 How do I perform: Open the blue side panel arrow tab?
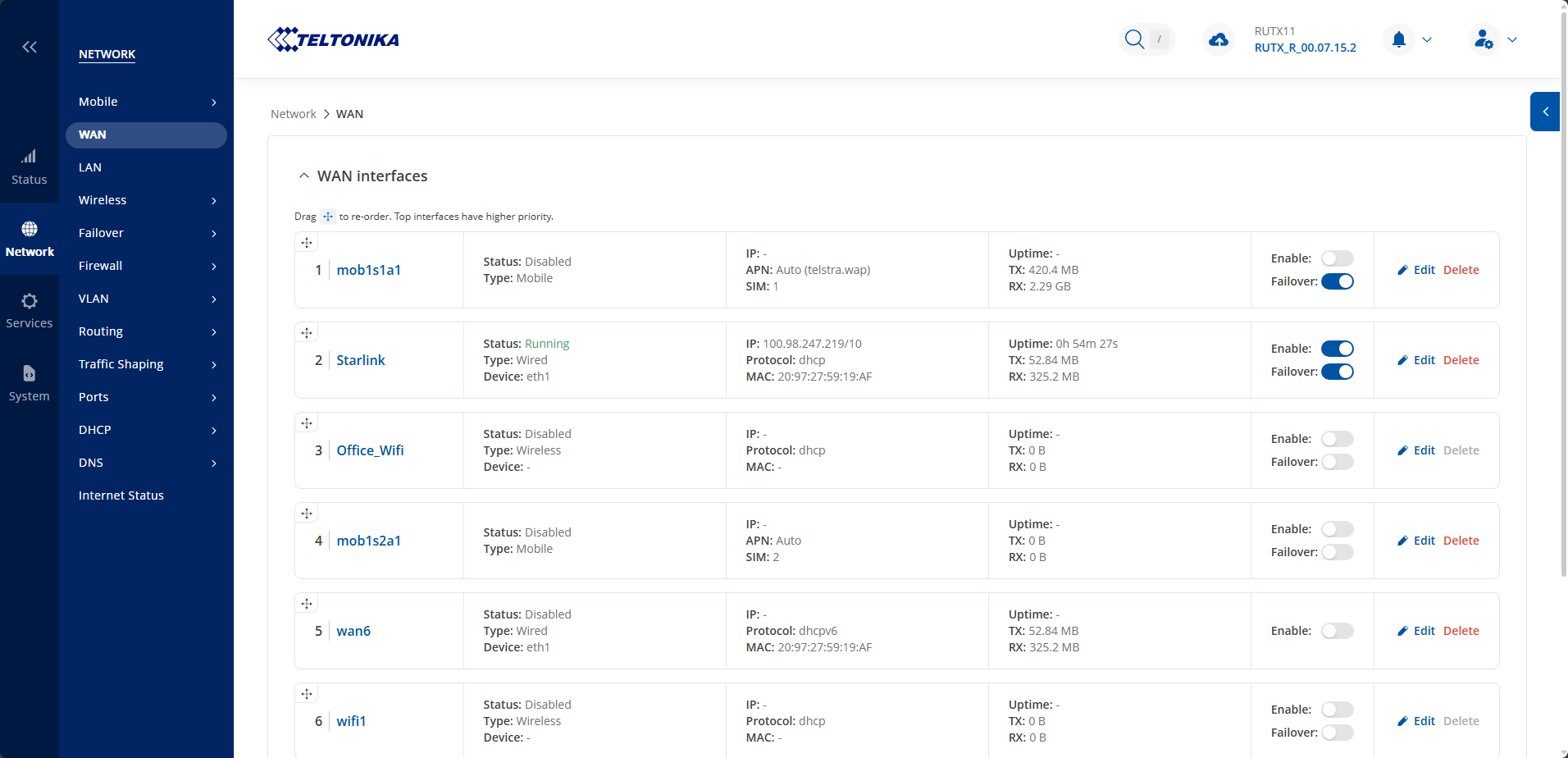click(x=1545, y=112)
